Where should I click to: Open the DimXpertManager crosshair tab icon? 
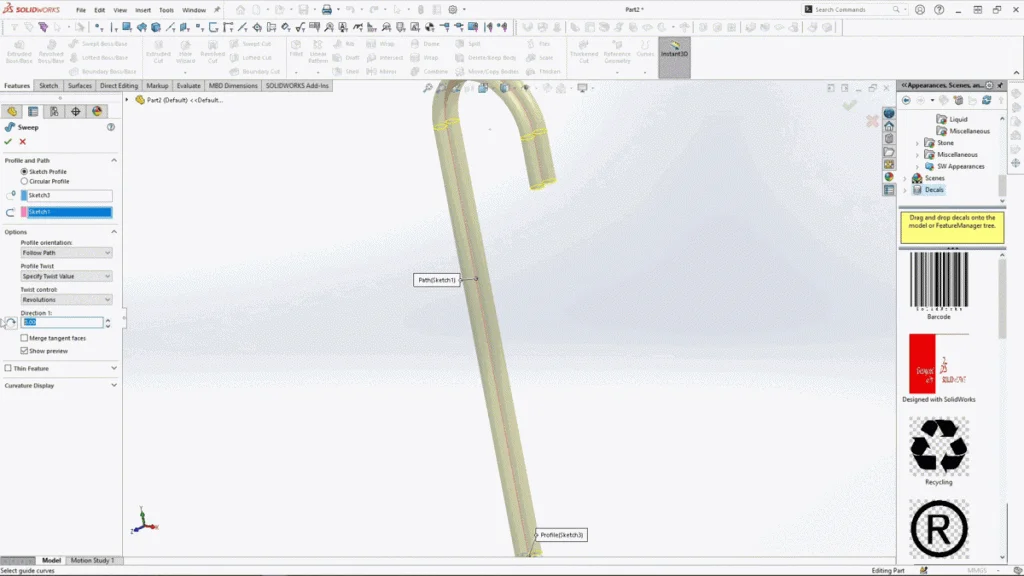point(76,112)
